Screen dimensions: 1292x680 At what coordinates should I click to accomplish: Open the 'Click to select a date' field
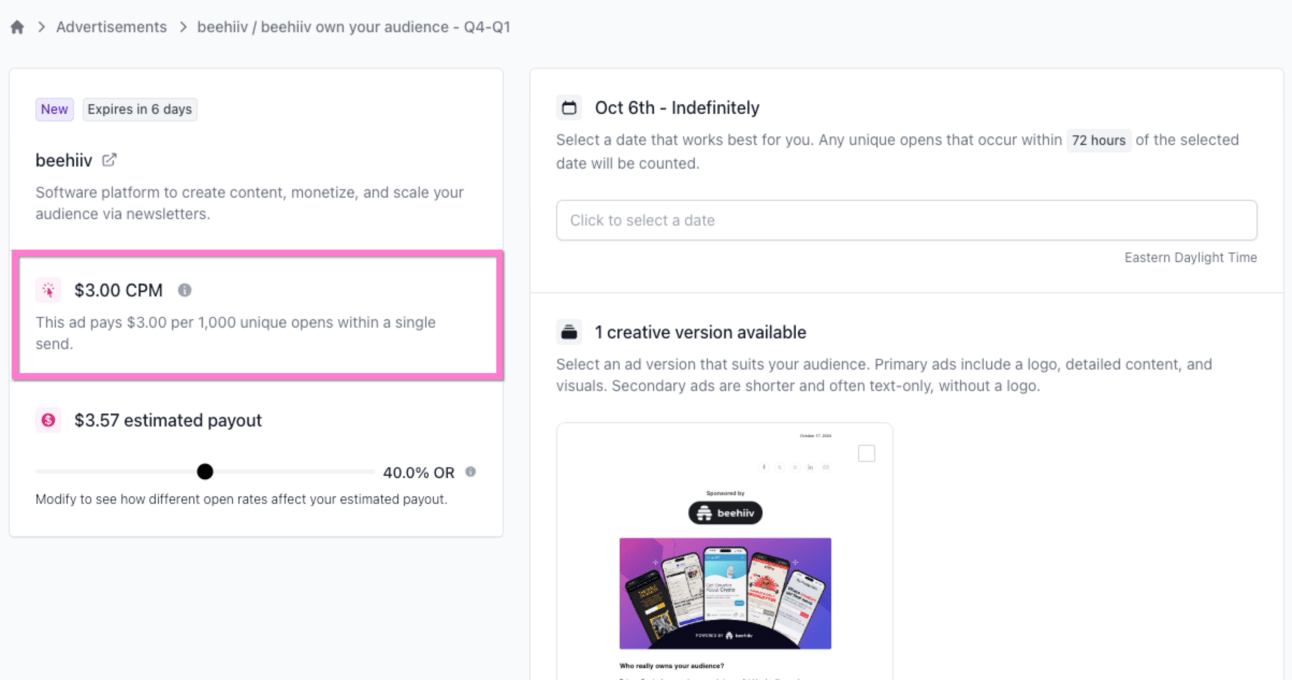coord(906,220)
